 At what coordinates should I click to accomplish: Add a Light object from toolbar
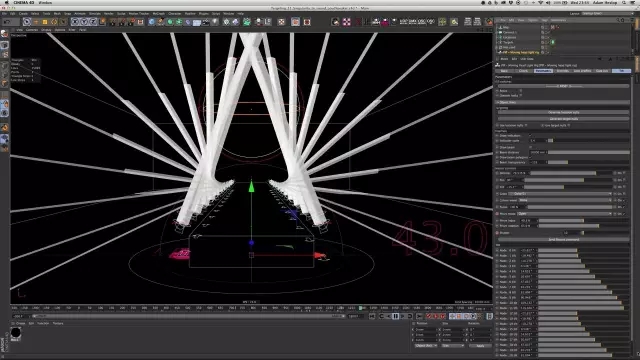[x=215, y=22]
